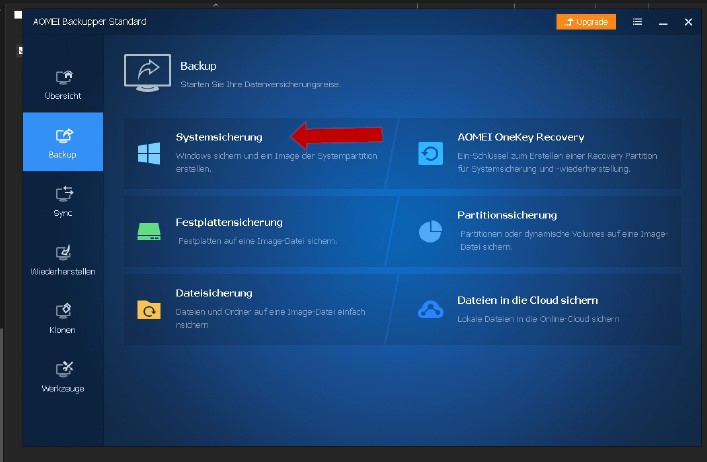Click the orange Upgrade button
Screen dimensions: 707x462
click(x=586, y=22)
